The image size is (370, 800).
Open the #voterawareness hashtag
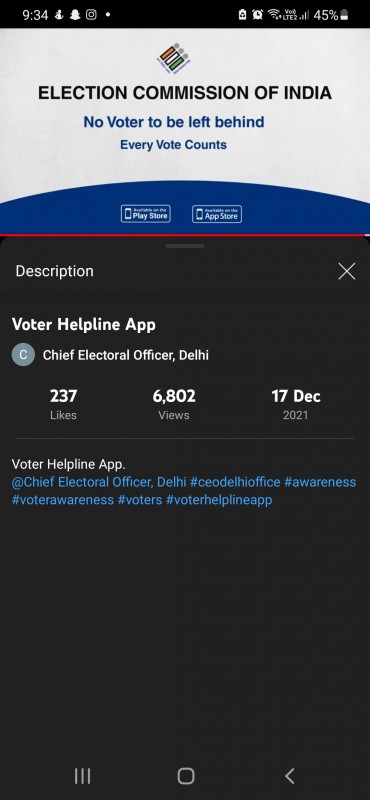click(63, 499)
